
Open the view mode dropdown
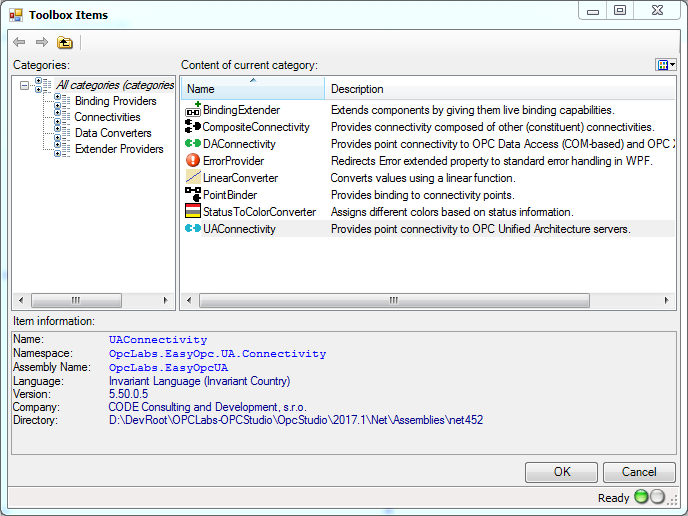coord(665,65)
